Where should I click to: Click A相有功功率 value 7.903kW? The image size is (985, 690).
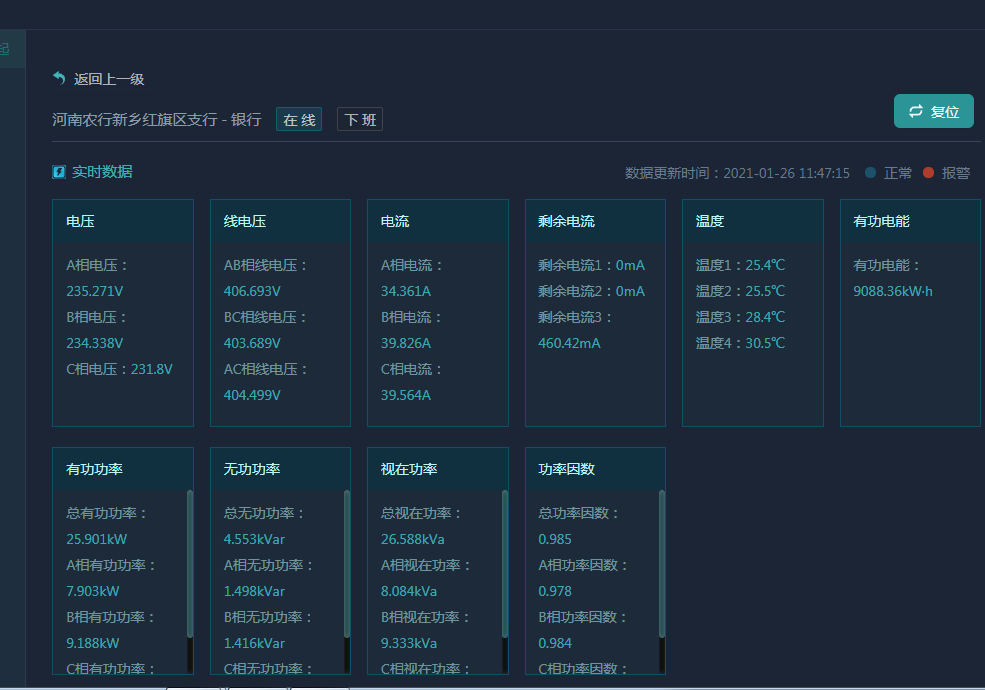pos(93,591)
